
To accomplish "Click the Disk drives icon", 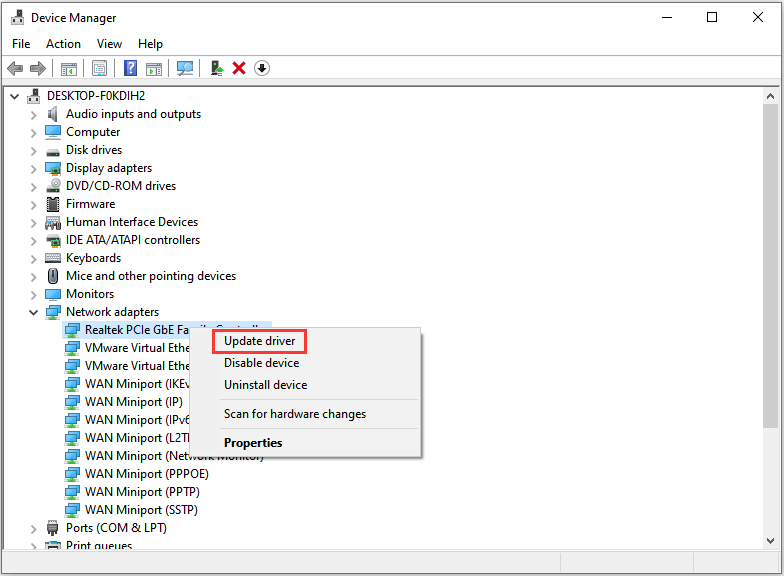I will click(x=52, y=151).
